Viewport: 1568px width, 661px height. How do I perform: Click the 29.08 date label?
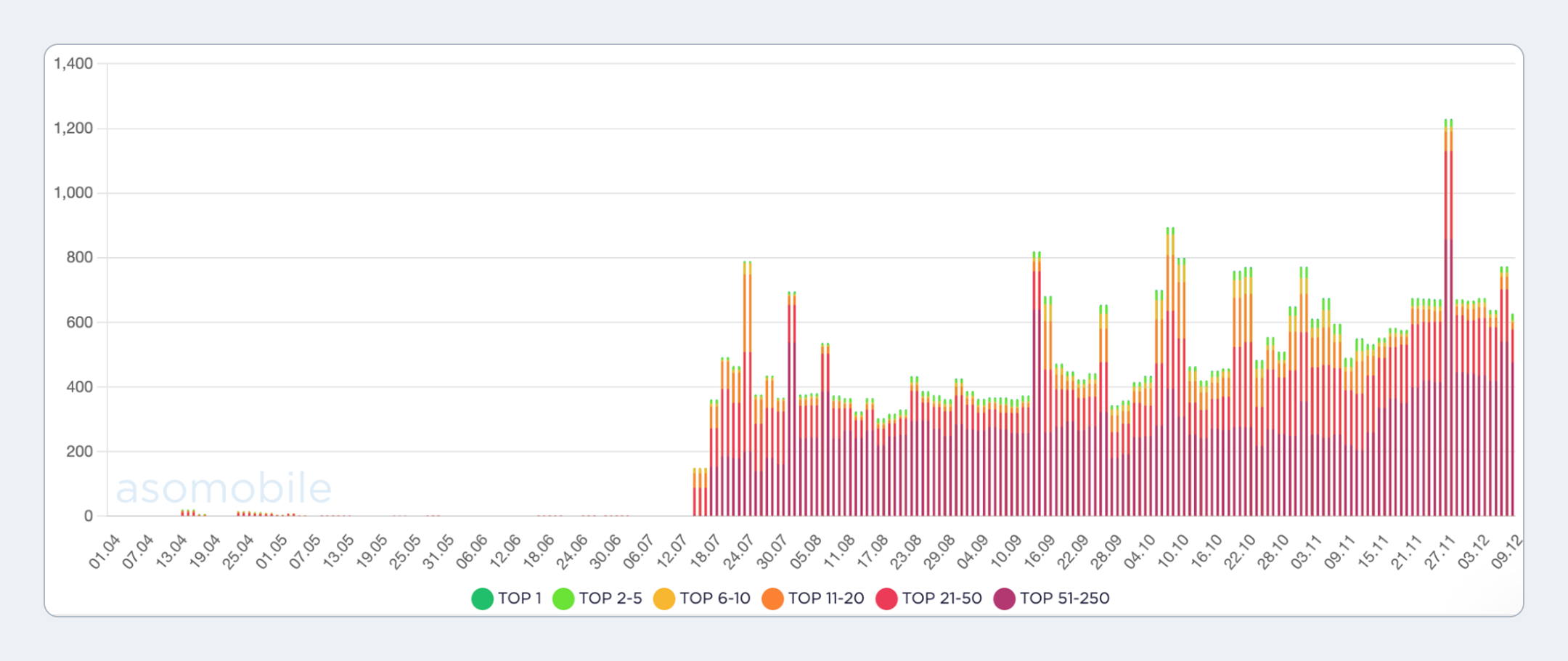(x=939, y=552)
